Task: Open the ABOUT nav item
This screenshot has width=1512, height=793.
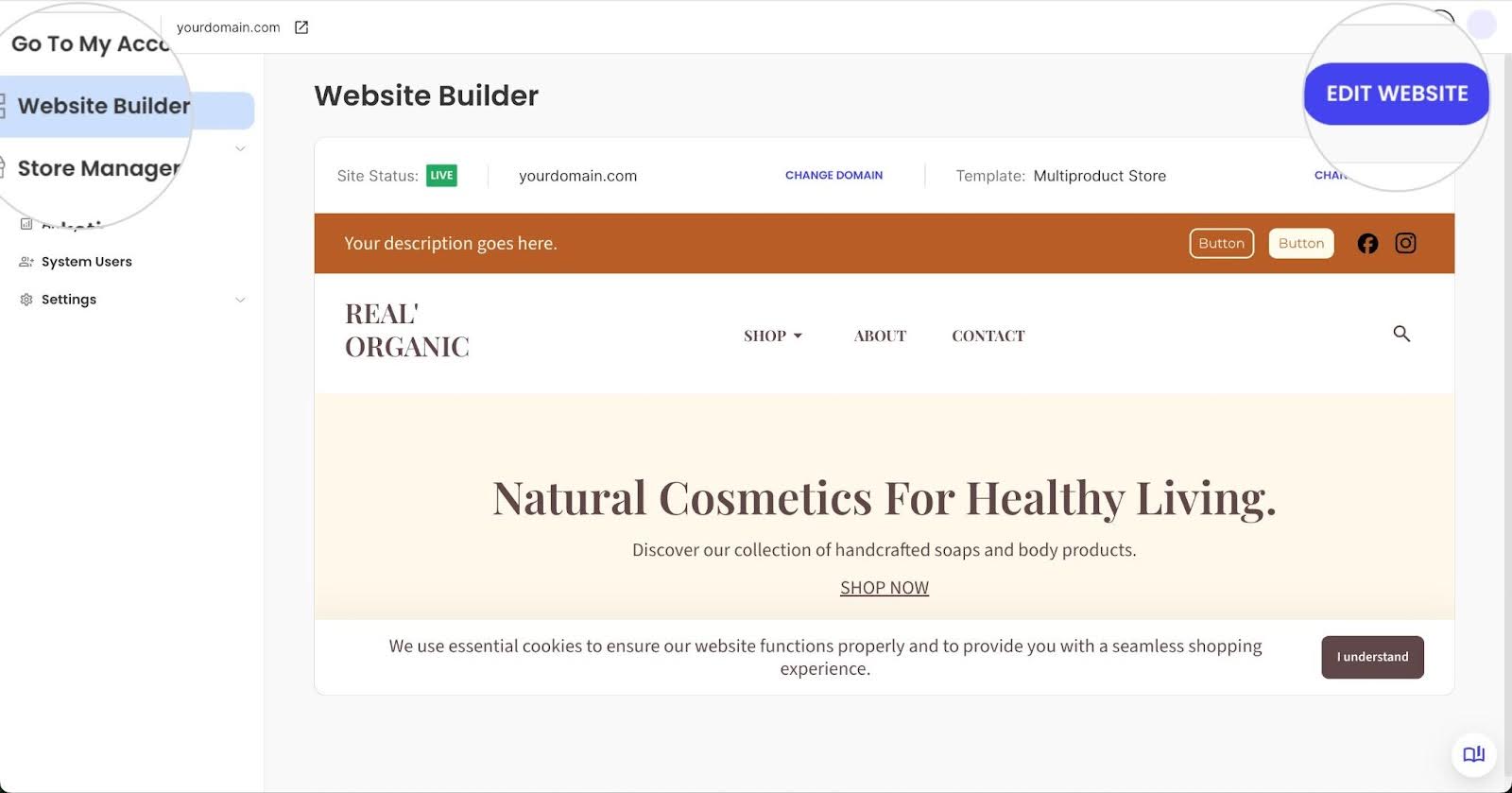Action: pyautogui.click(x=880, y=336)
